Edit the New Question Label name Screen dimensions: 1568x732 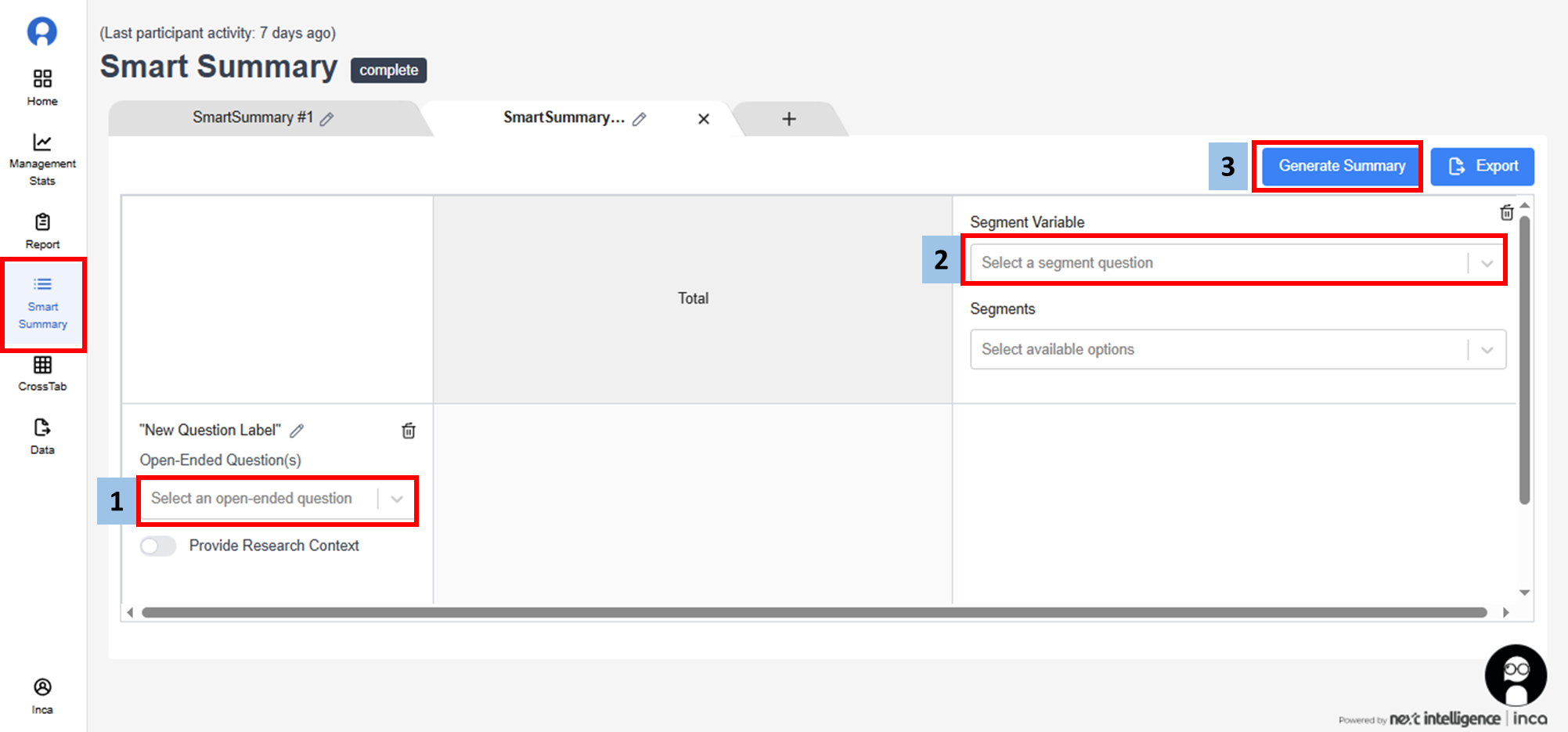point(297,431)
